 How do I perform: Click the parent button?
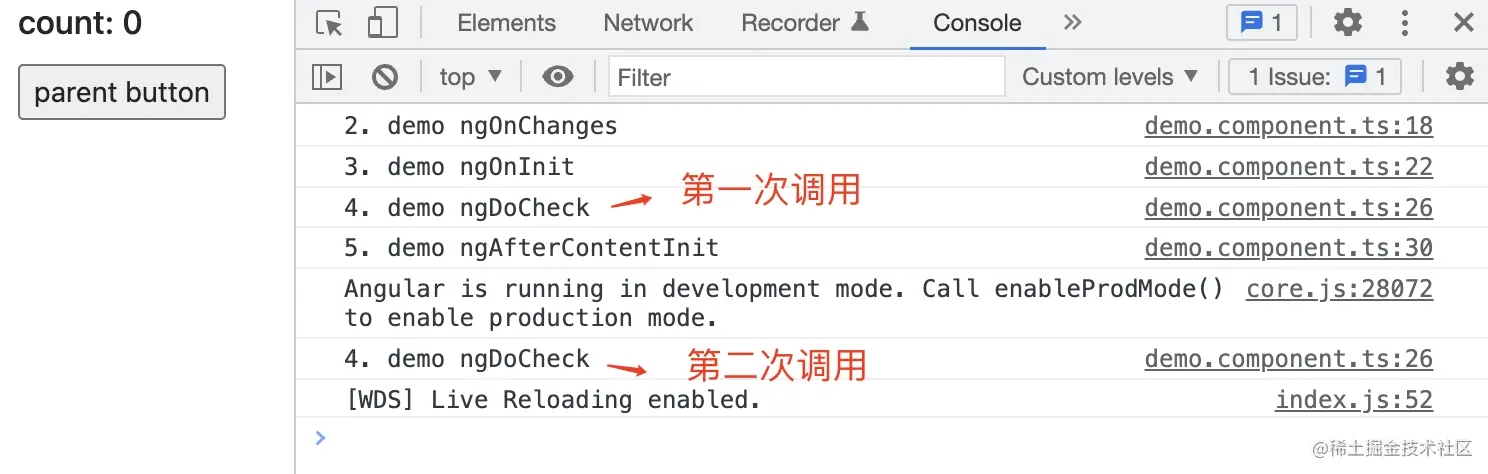122,92
